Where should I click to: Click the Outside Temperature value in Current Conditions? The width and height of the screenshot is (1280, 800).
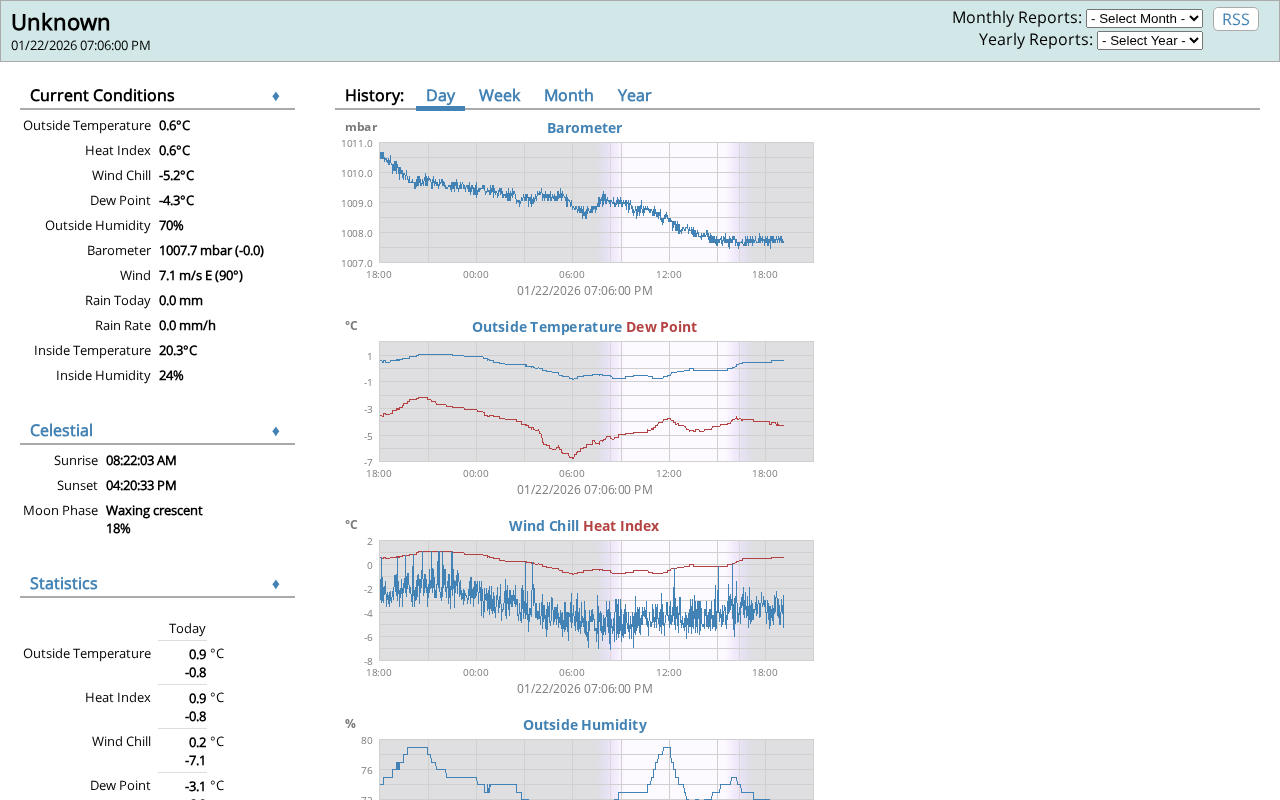click(x=174, y=126)
